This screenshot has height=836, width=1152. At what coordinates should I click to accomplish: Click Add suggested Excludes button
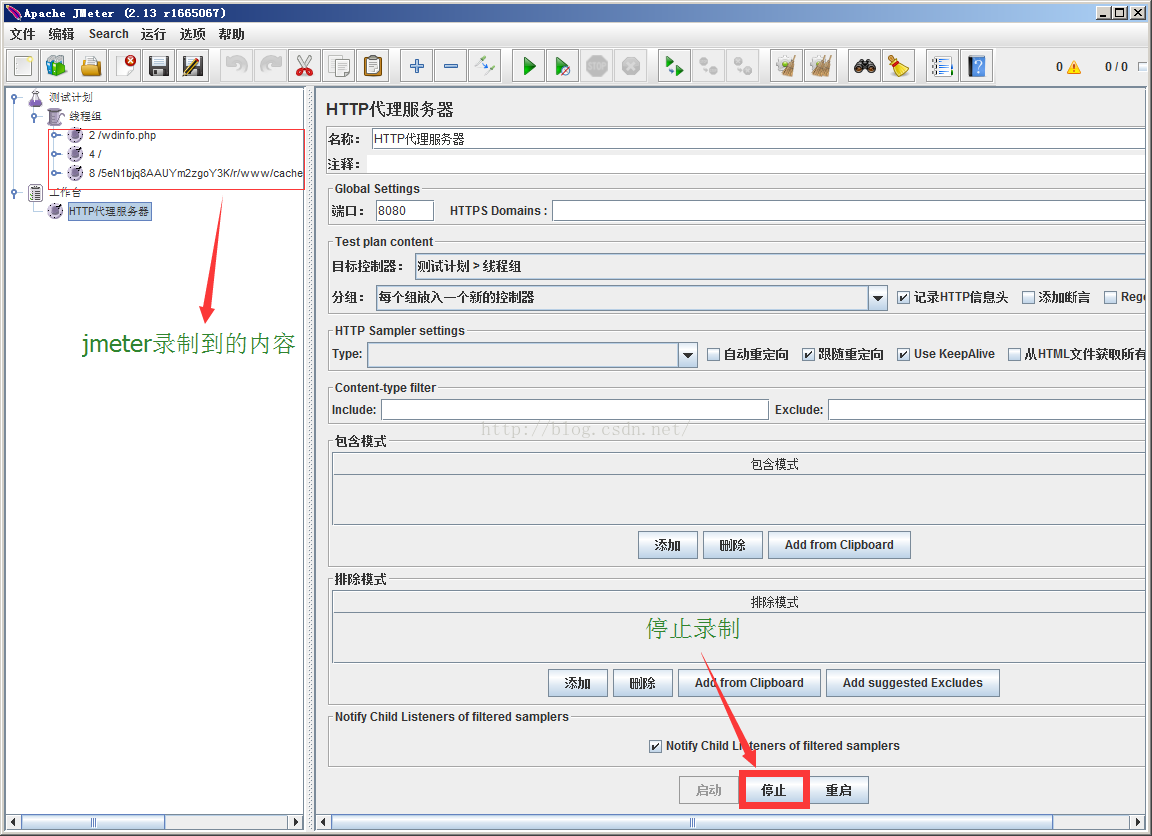(x=912, y=682)
